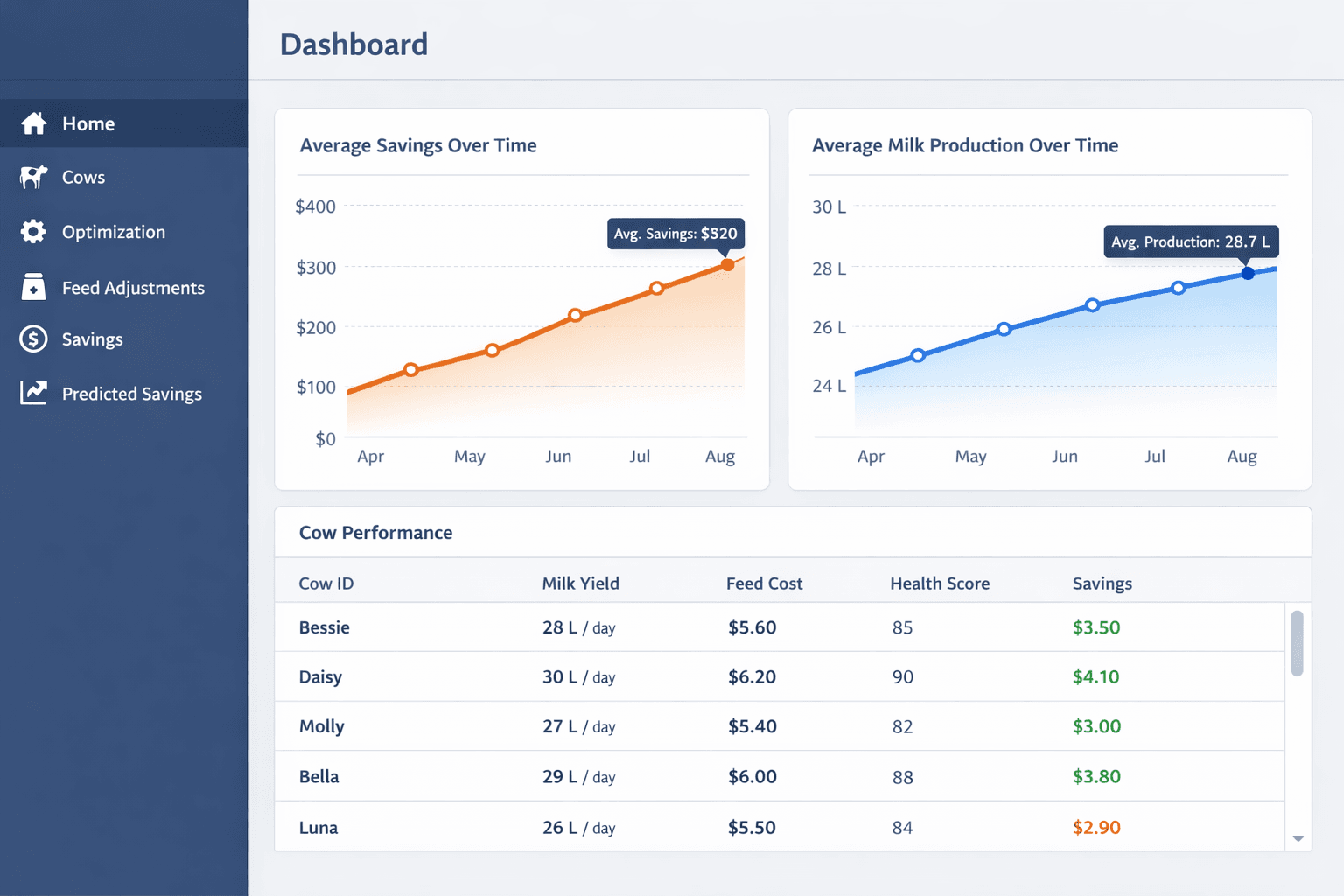The height and width of the screenshot is (896, 1344).
Task: Click the Avg. Production 28.7 L tooltip
Action: [x=1190, y=241]
